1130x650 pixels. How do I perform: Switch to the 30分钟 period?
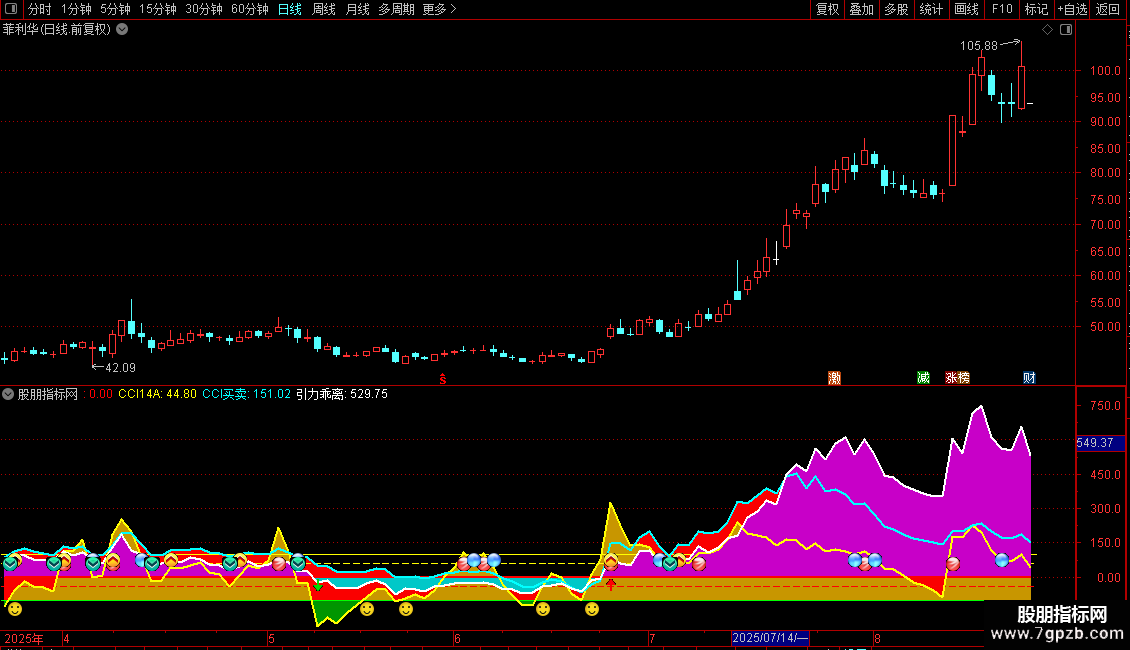204,9
